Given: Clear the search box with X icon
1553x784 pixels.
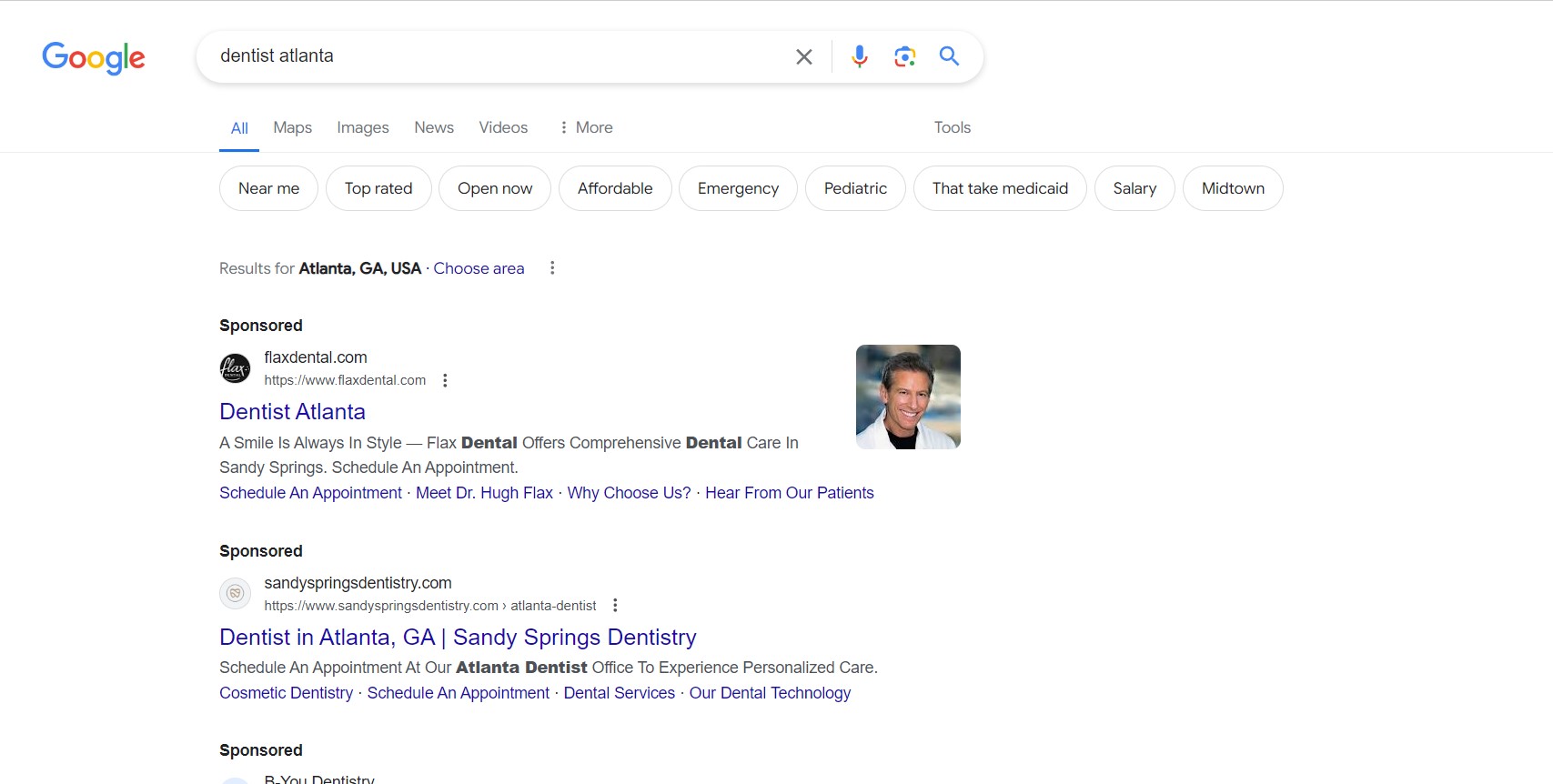Looking at the screenshot, I should [x=803, y=57].
